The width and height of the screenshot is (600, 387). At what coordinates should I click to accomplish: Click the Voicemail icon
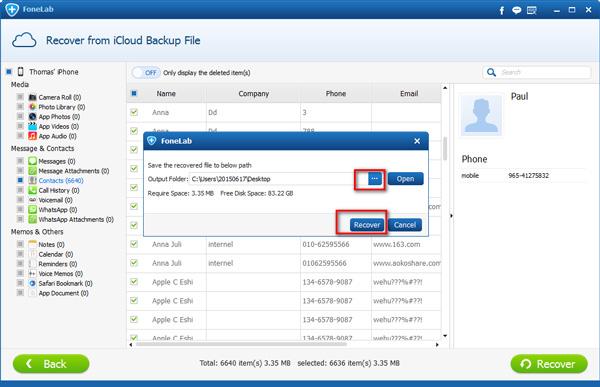click(x=33, y=200)
